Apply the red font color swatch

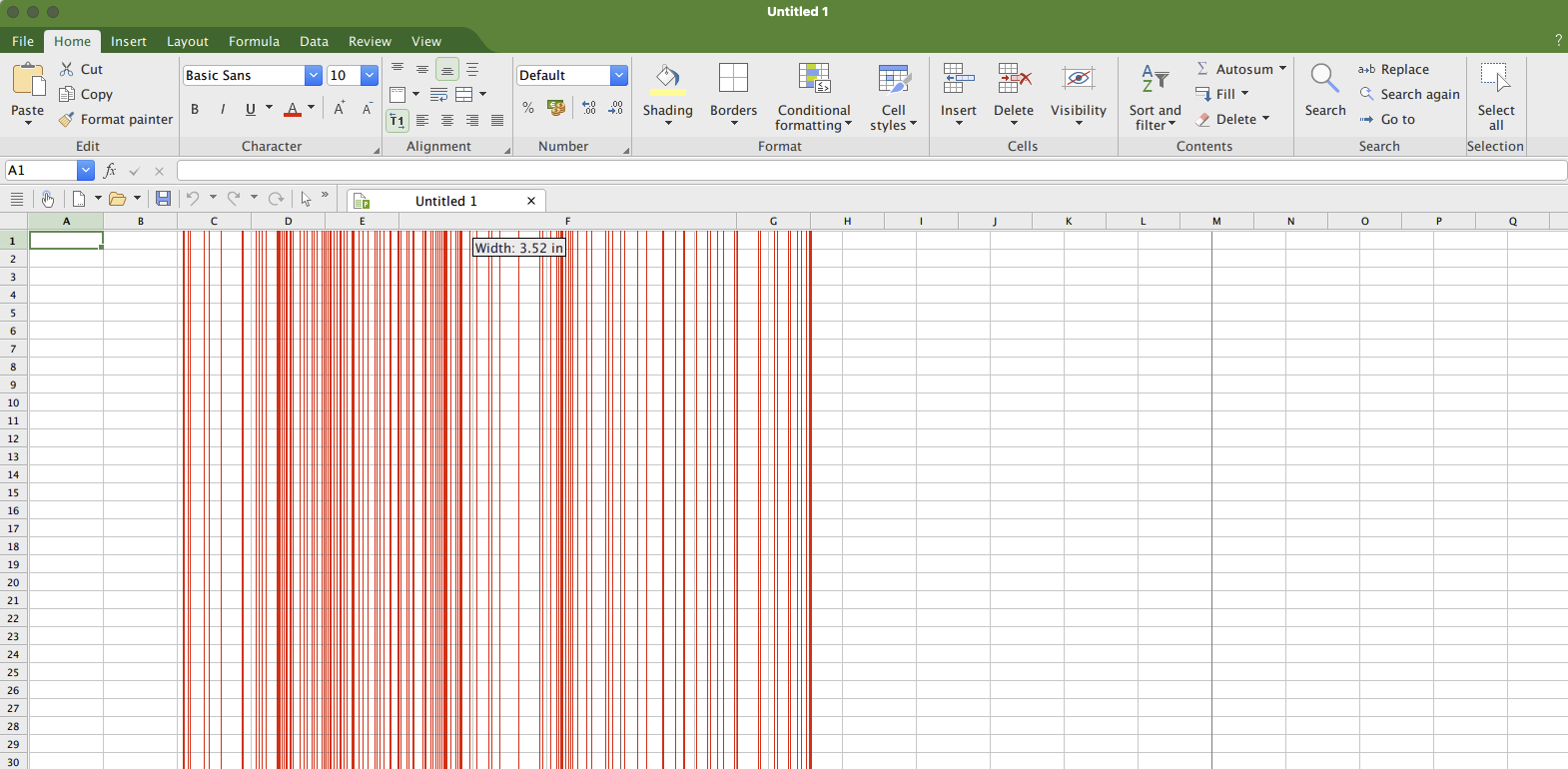point(293,109)
